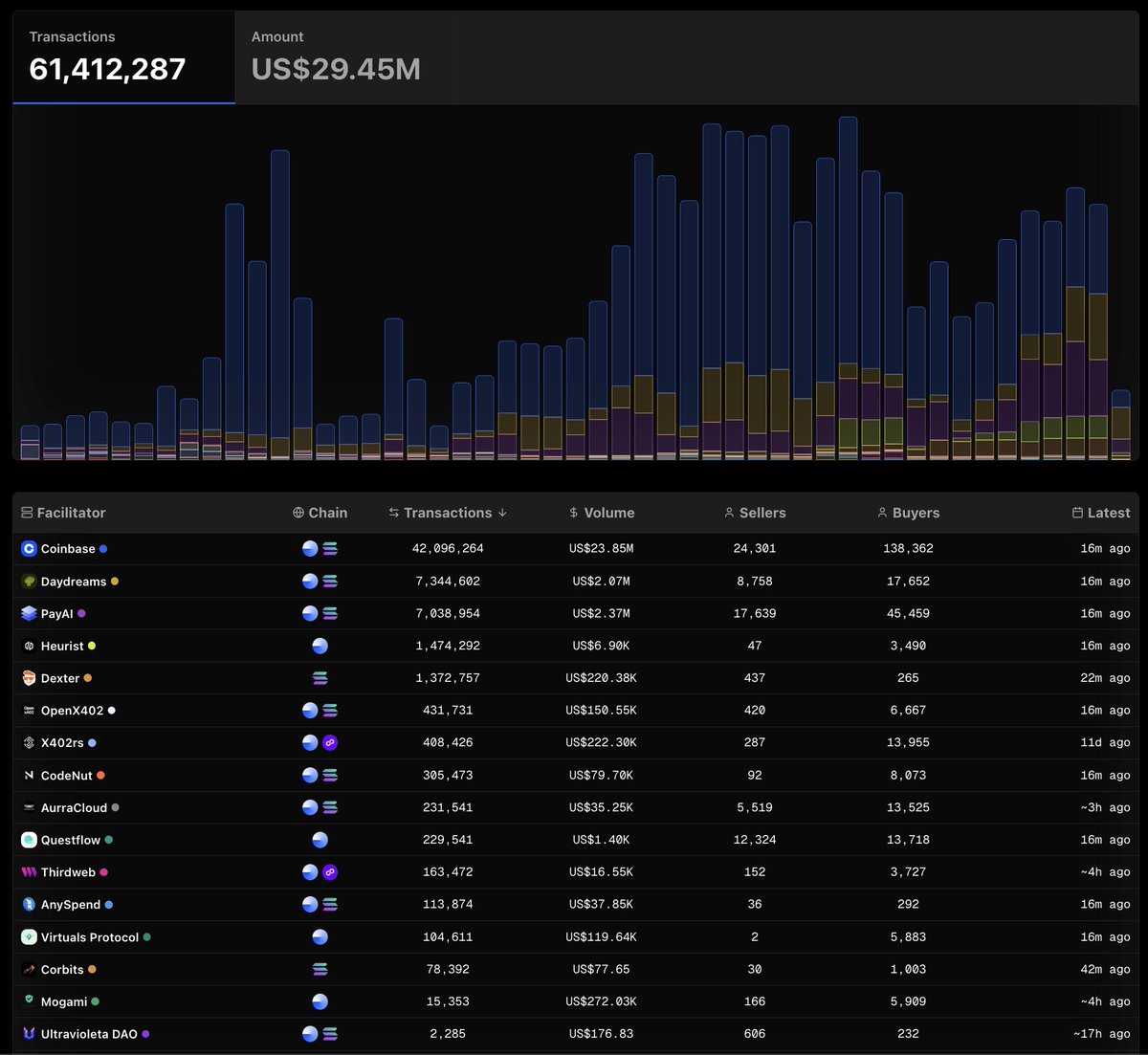Click the Polygon chain icon in Thirdweb row
1148x1055 pixels.
tap(330, 872)
